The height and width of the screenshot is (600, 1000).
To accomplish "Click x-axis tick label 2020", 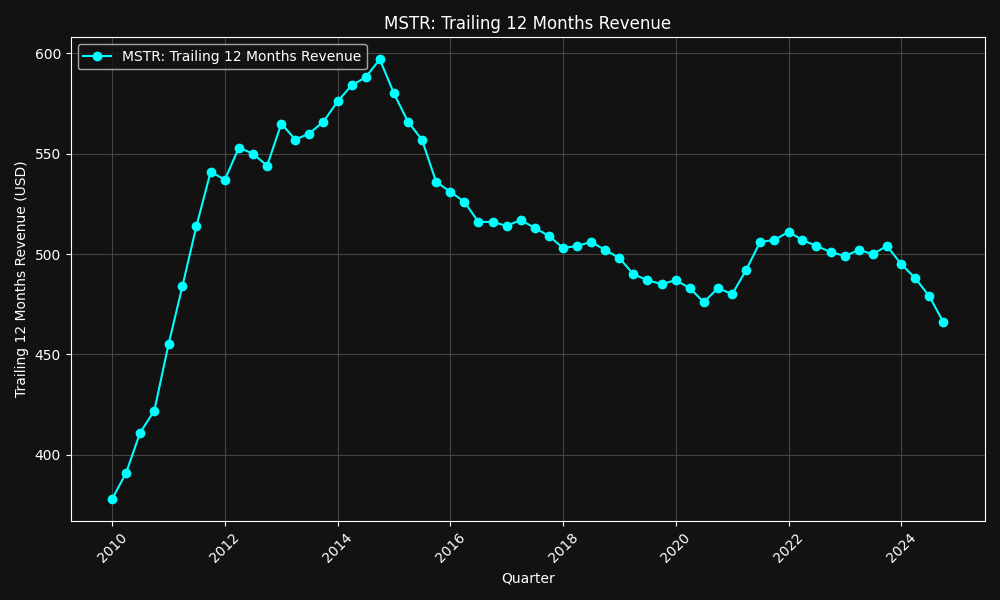I will pos(675,548).
